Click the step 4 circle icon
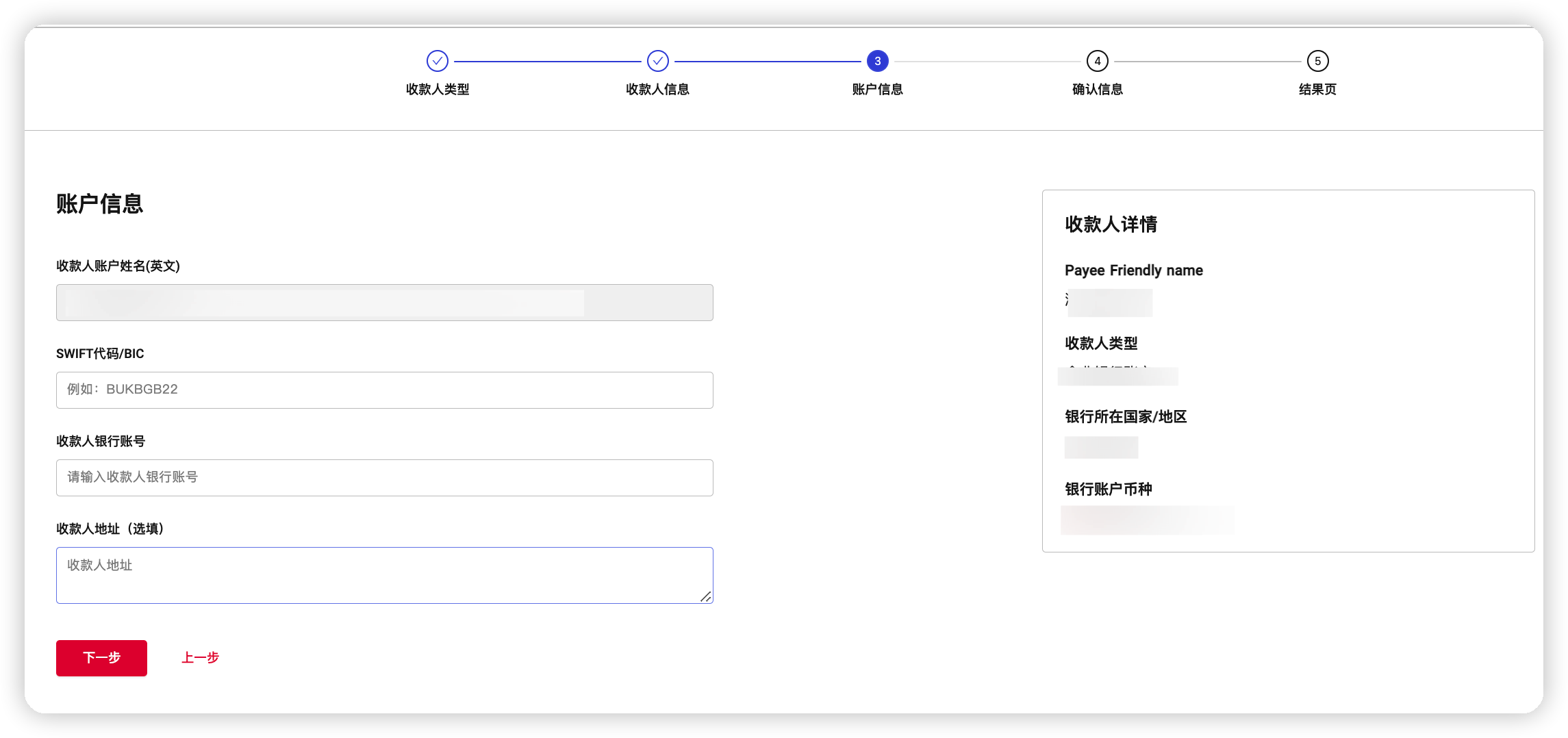 1097,61
